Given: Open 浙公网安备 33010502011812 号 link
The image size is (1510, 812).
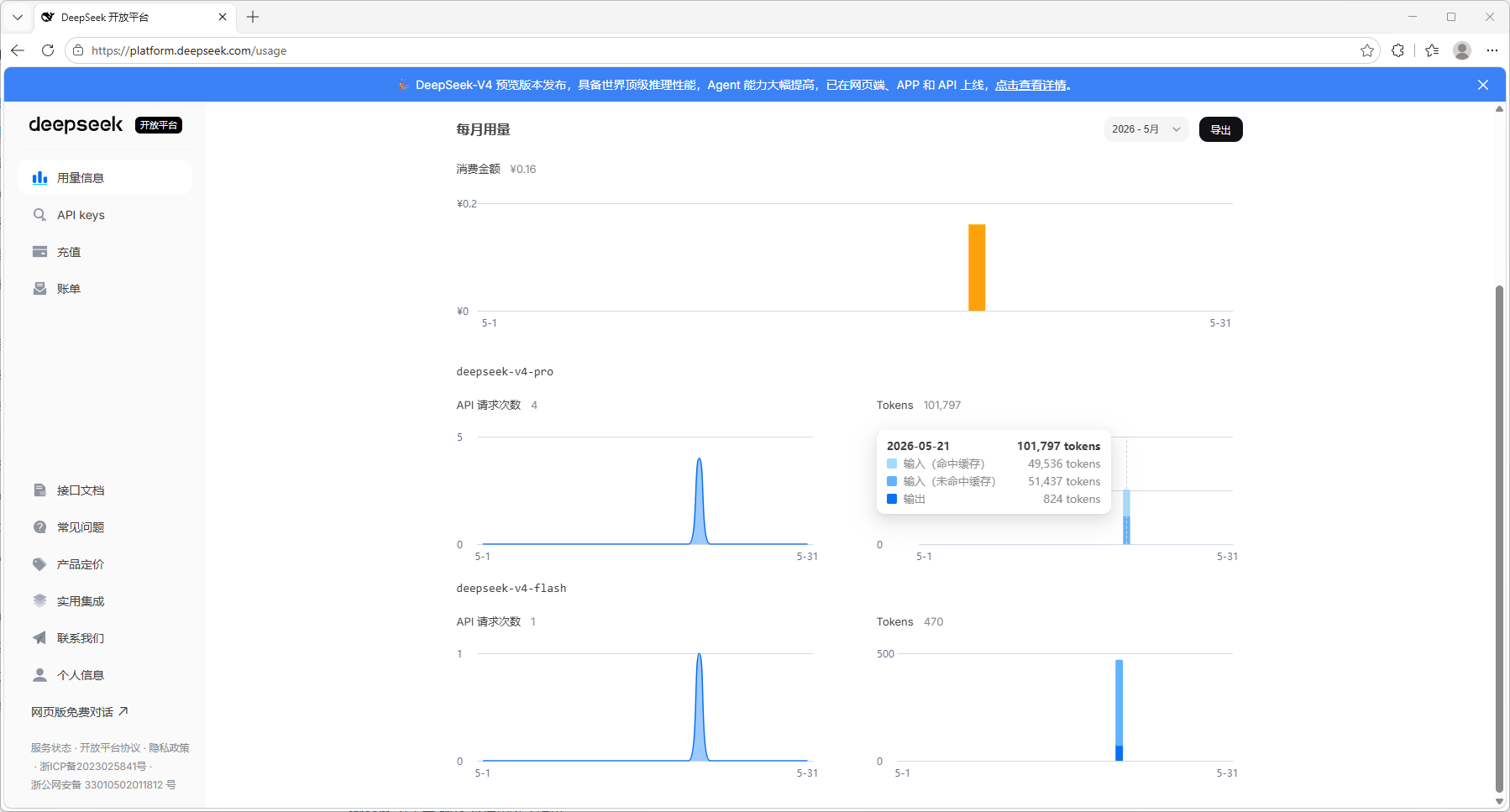Looking at the screenshot, I should tap(103, 785).
